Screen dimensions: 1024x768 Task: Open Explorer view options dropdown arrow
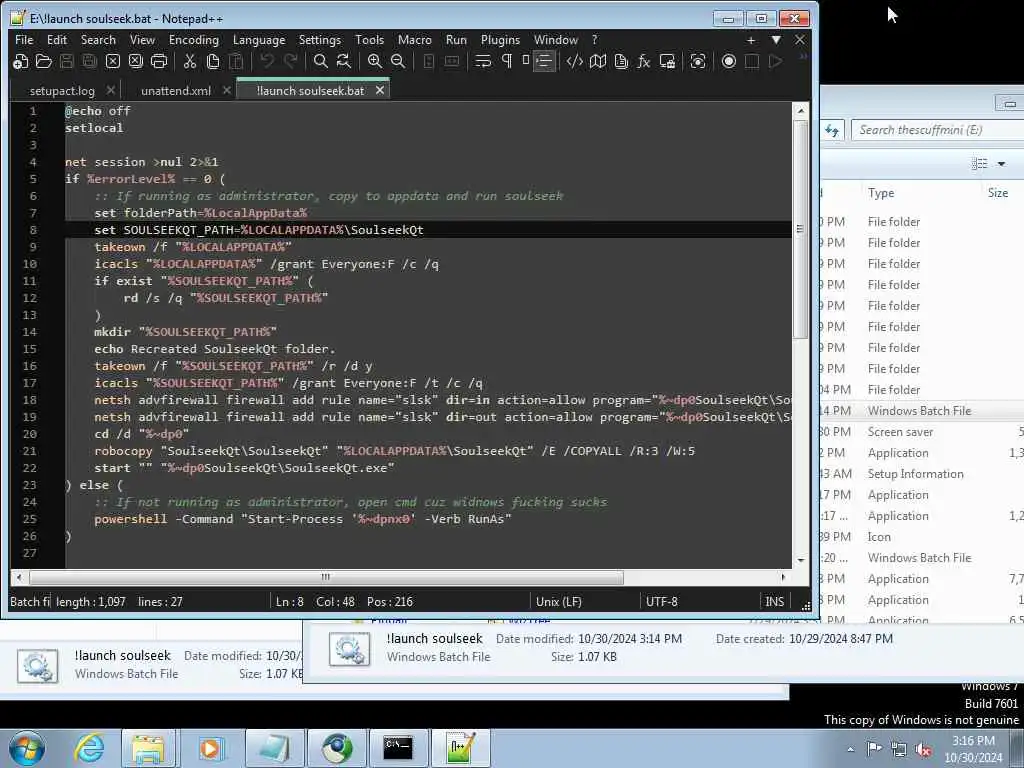1001,164
